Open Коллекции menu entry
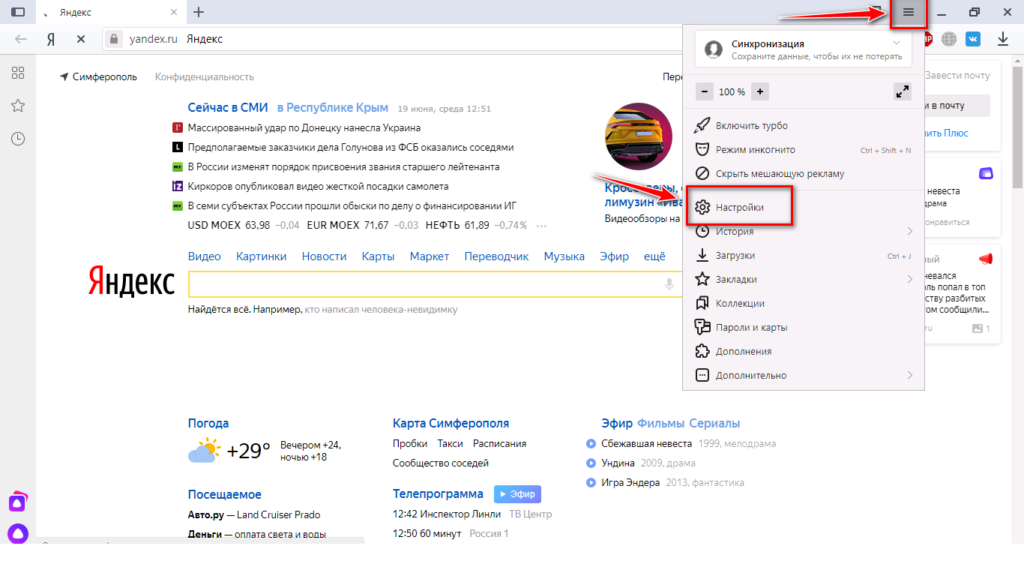The height and width of the screenshot is (576, 1024). tap(803, 304)
